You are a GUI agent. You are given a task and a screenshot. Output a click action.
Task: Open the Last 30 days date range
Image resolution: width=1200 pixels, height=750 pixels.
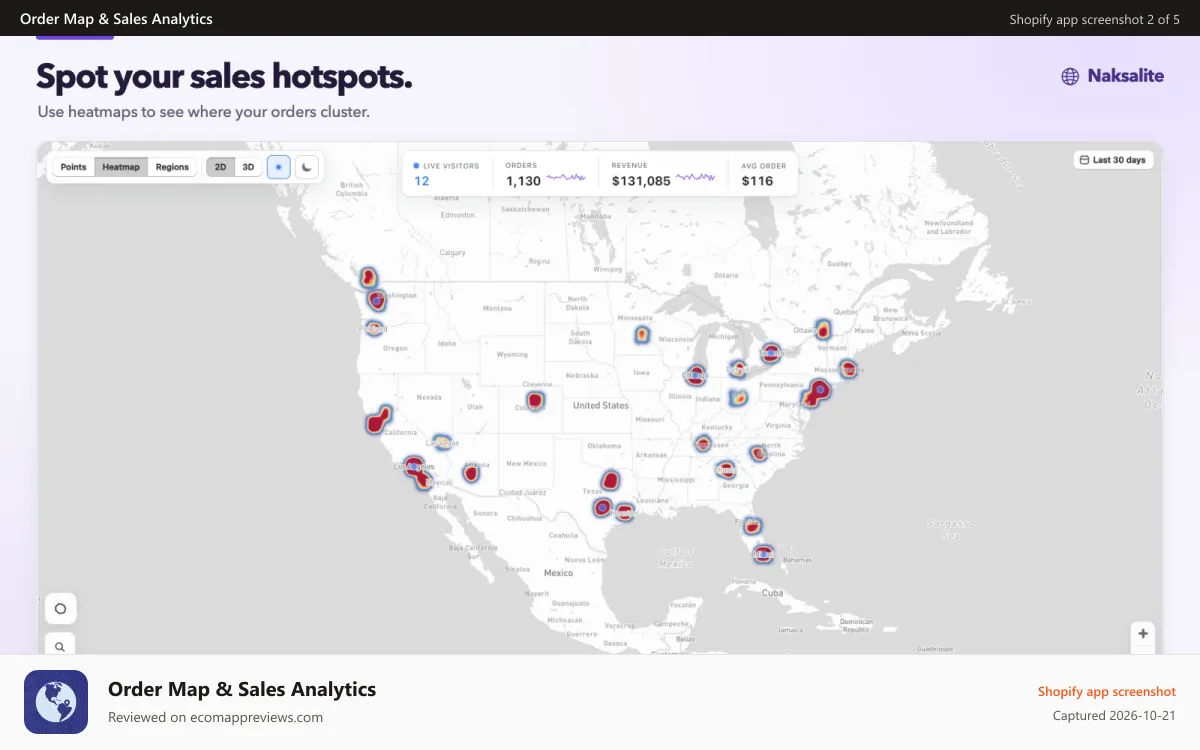1113,160
